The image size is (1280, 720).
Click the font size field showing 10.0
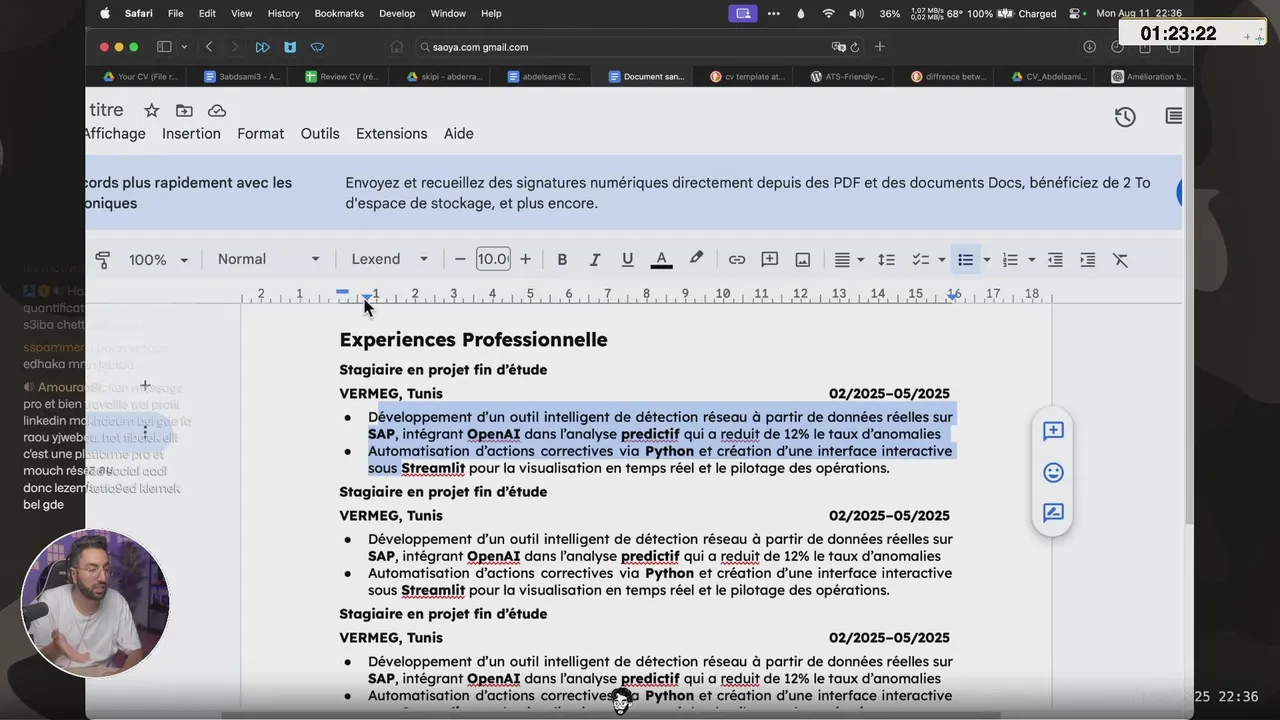click(493, 259)
